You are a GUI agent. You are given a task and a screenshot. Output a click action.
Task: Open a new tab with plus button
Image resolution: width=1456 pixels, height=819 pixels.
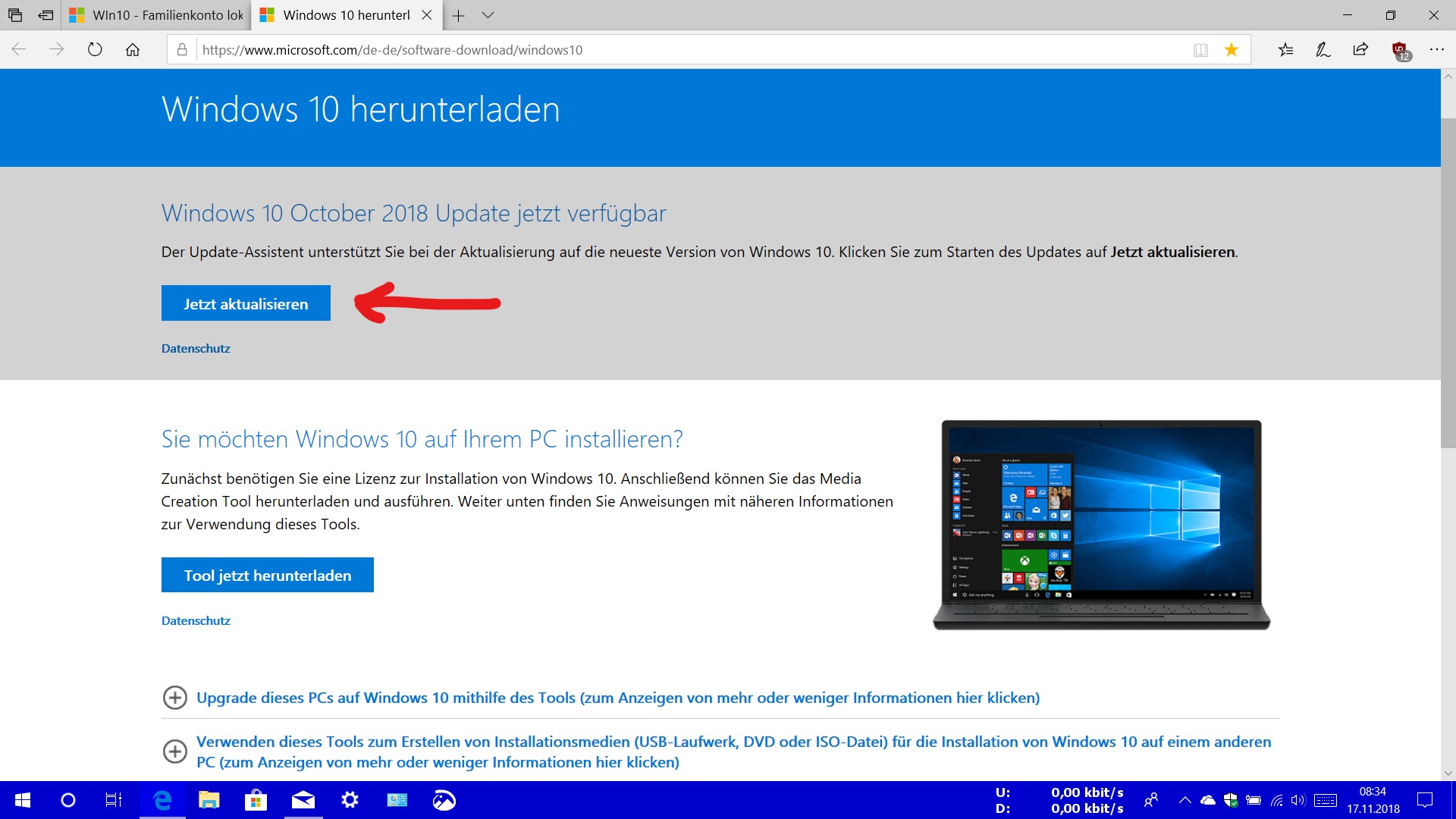(458, 15)
